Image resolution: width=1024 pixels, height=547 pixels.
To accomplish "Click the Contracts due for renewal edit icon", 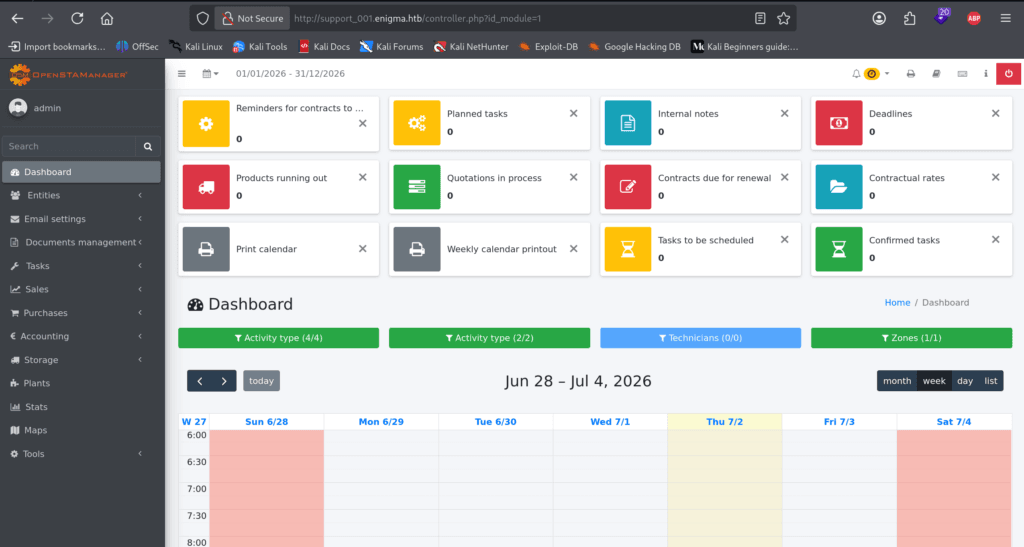I will (x=628, y=187).
